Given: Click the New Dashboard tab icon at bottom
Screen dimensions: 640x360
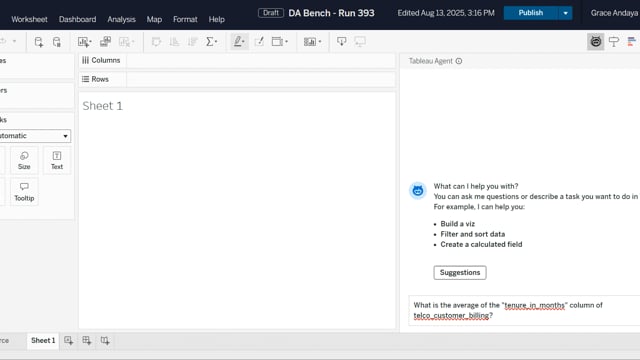Looking at the screenshot, I should pos(87,340).
